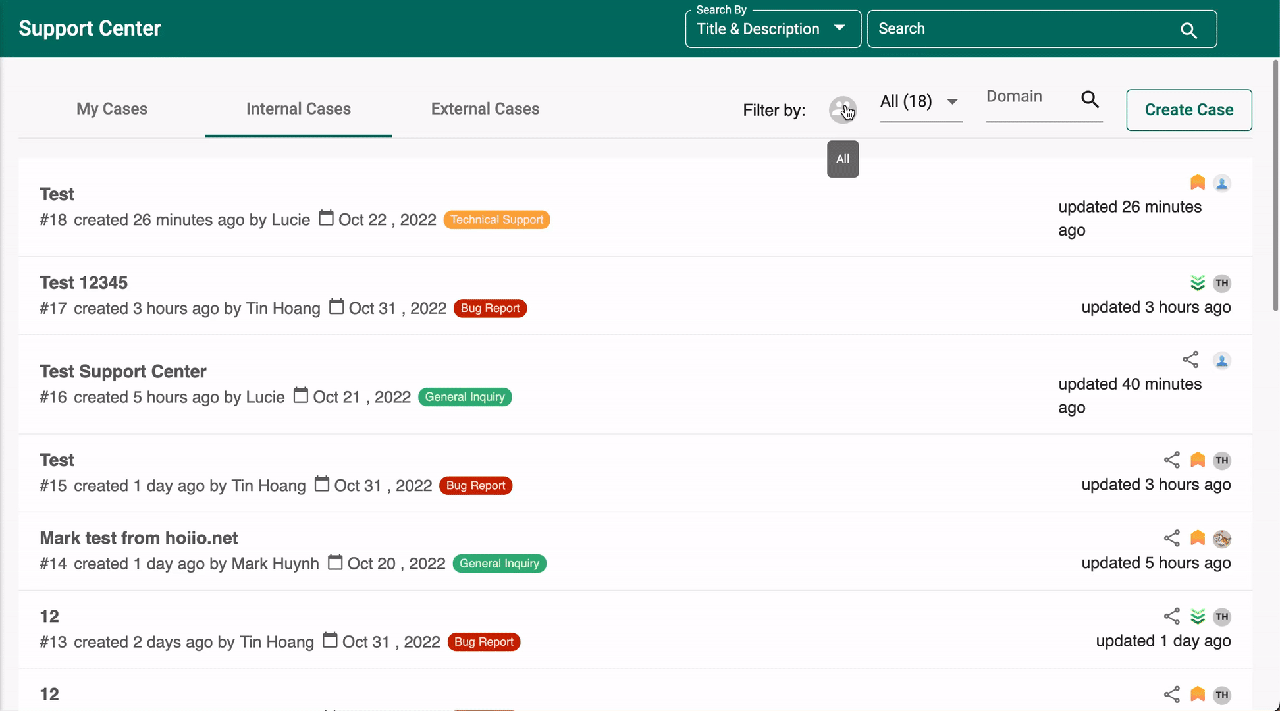The height and width of the screenshot is (711, 1280).
Task: Click the Create Case button
Action: [1189, 110]
